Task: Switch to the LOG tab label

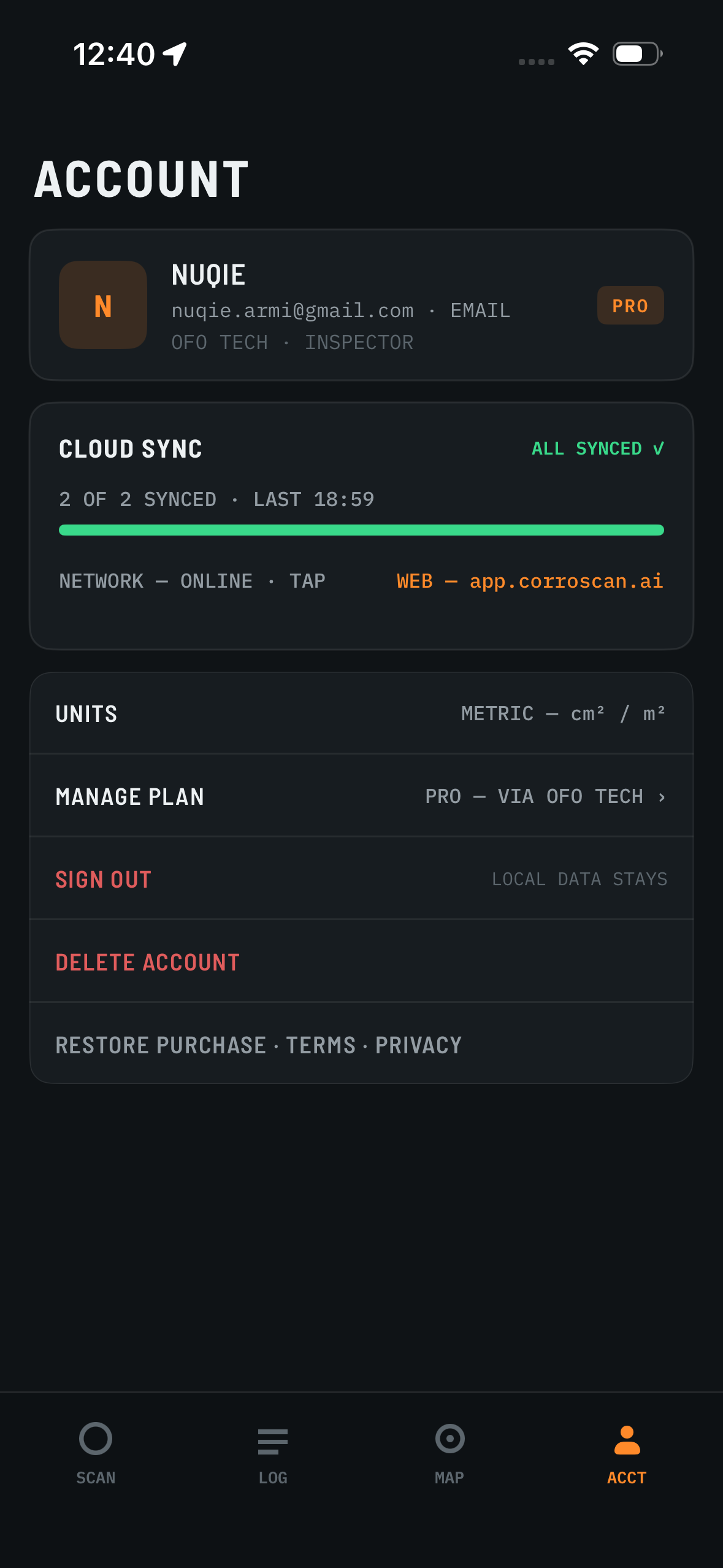Action: (273, 1478)
